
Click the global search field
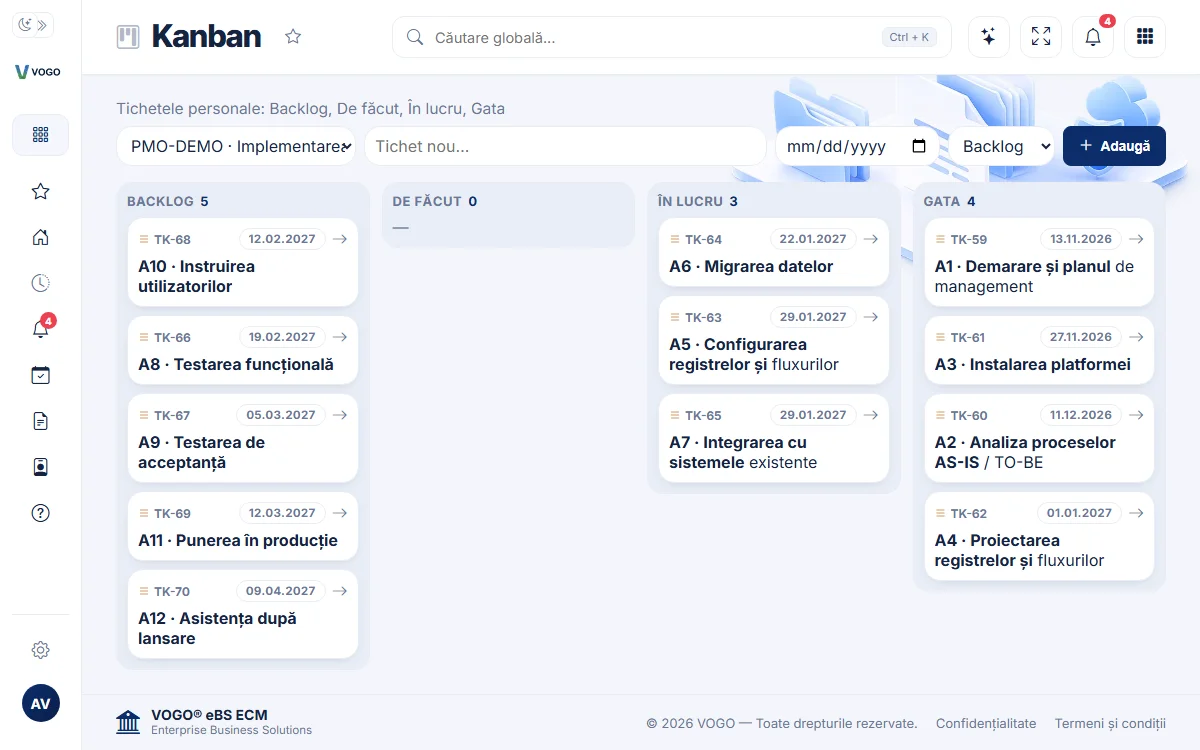click(x=672, y=37)
